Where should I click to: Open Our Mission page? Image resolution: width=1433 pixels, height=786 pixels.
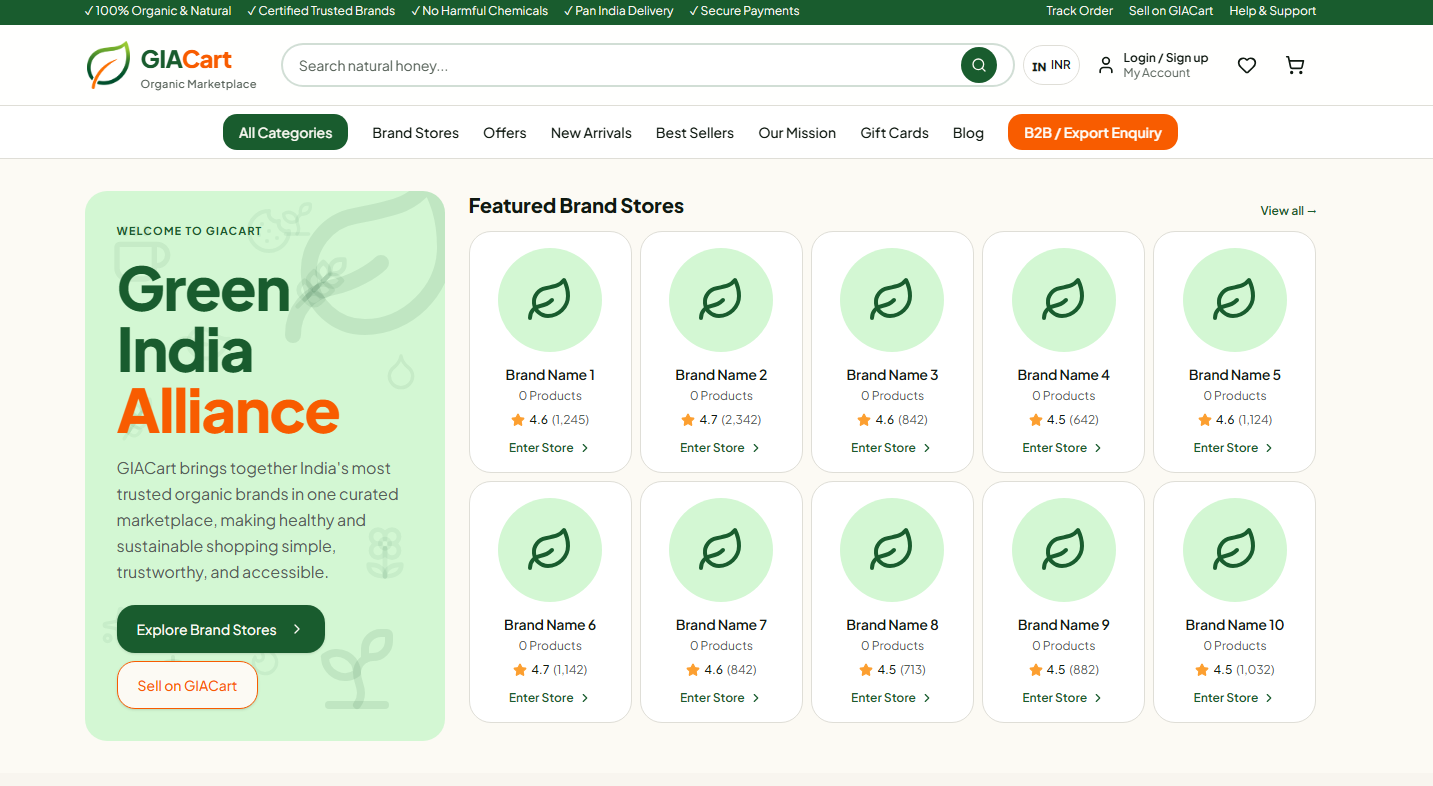[x=797, y=133]
